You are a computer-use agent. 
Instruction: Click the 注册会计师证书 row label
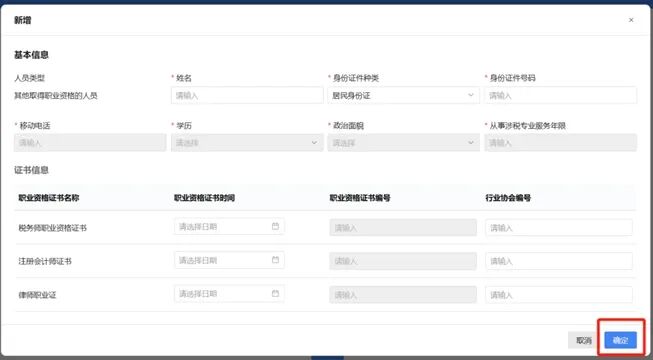click(45, 261)
